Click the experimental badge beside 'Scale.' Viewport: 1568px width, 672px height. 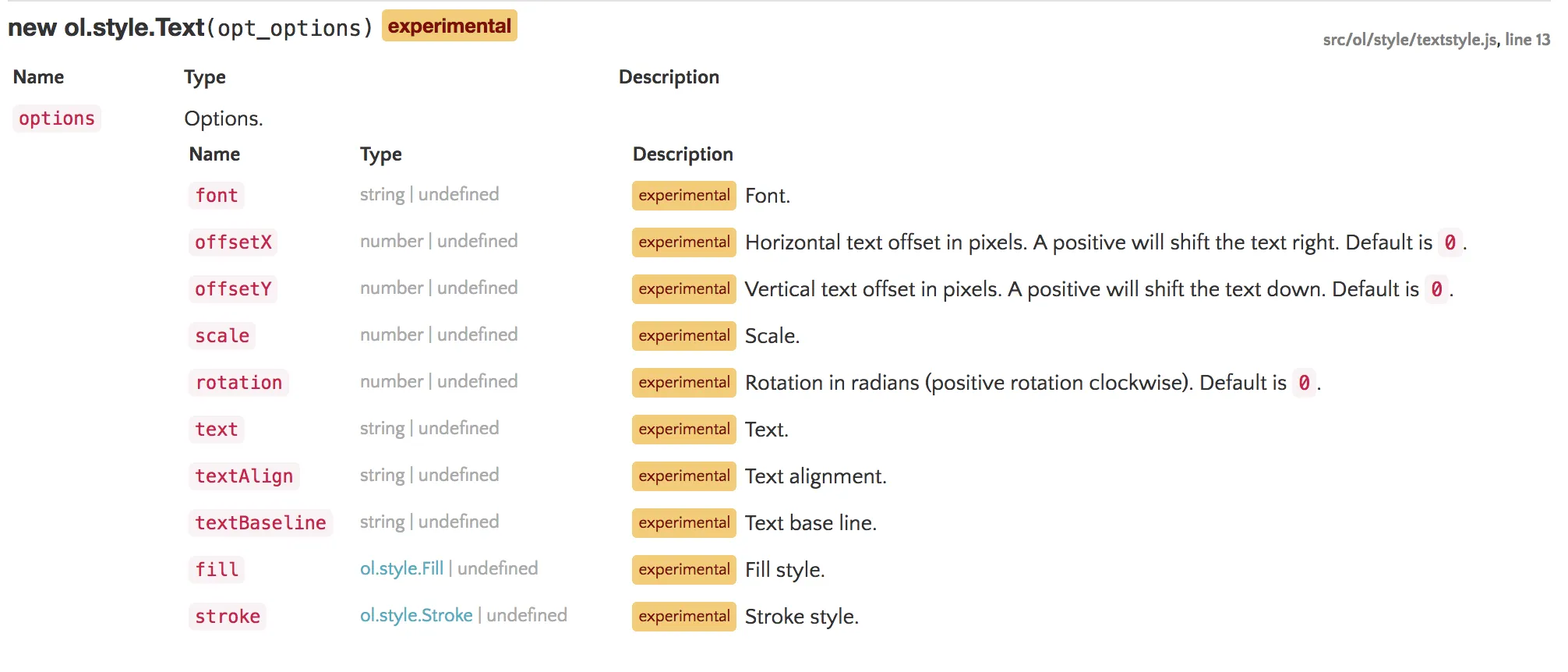tap(683, 336)
